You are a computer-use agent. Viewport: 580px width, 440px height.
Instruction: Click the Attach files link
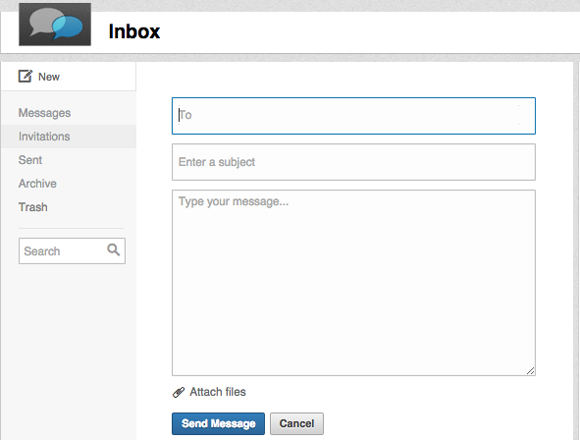pos(218,392)
